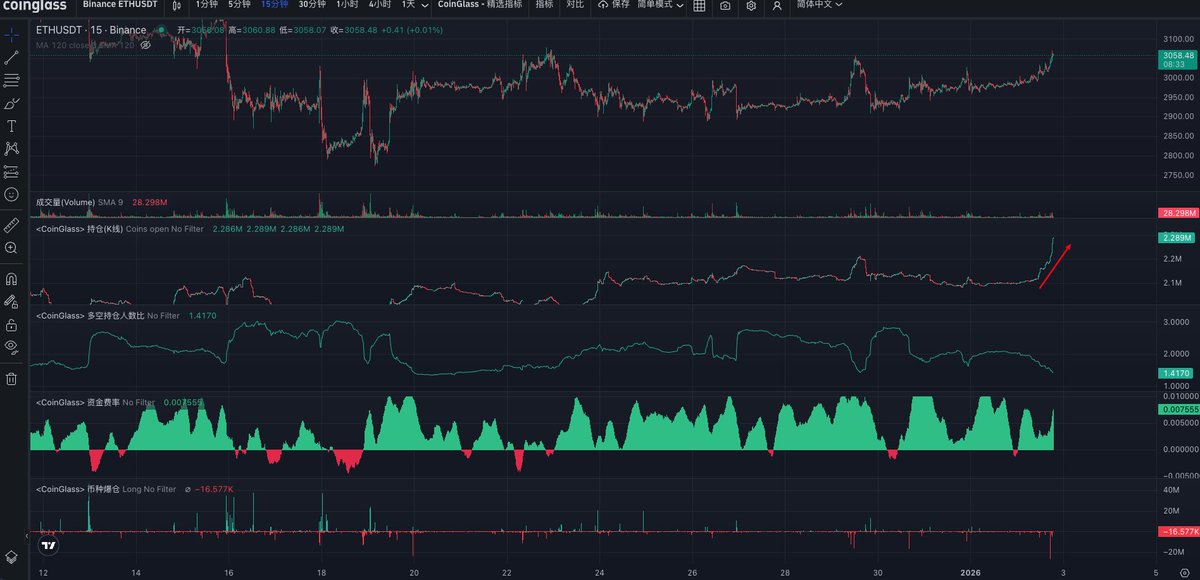Screen dimensions: 1200x580
Task: Select the text annotation tool
Action: click(x=11, y=126)
